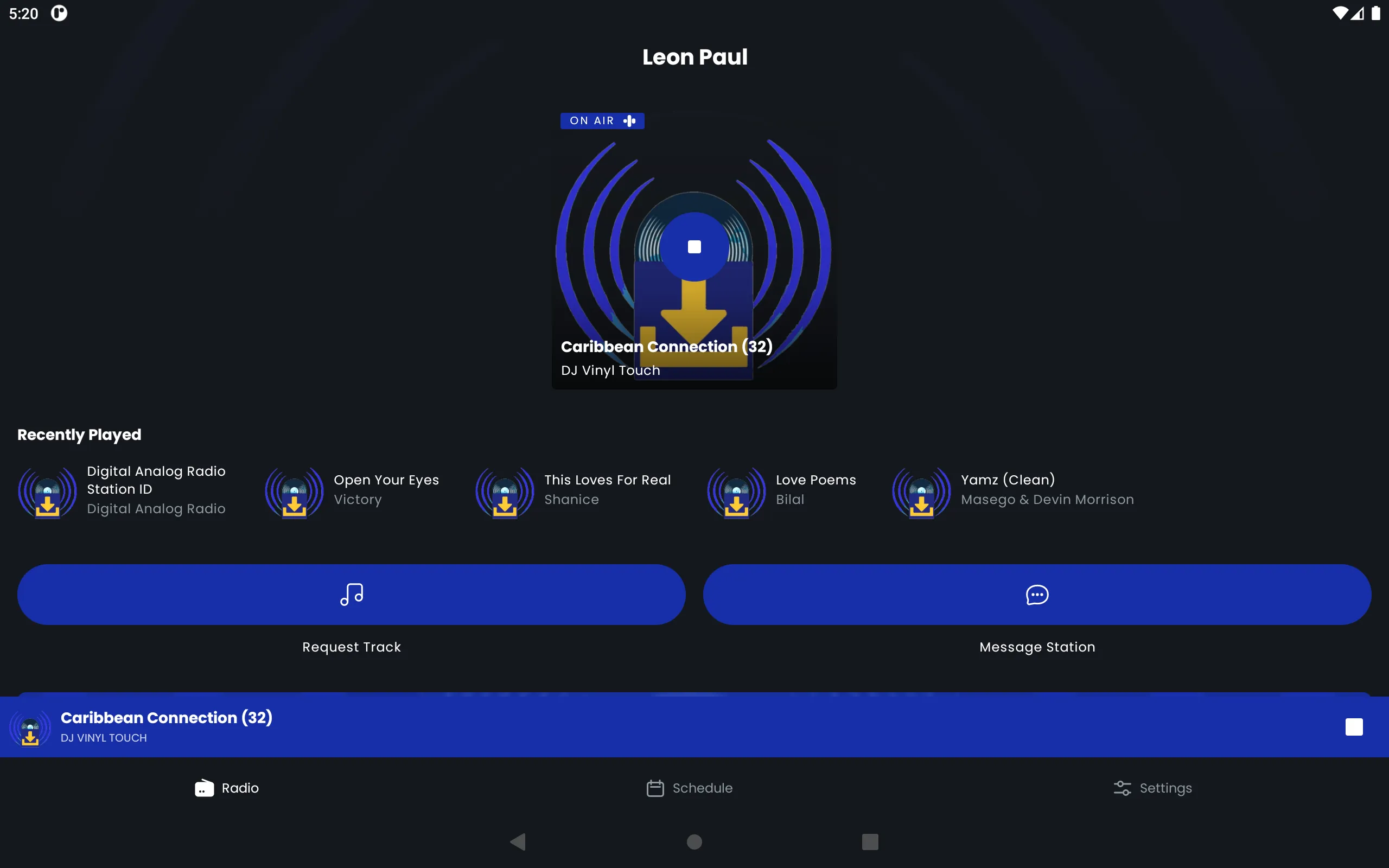1389x868 pixels.
Task: Click Message Station button
Action: [x=1037, y=594]
